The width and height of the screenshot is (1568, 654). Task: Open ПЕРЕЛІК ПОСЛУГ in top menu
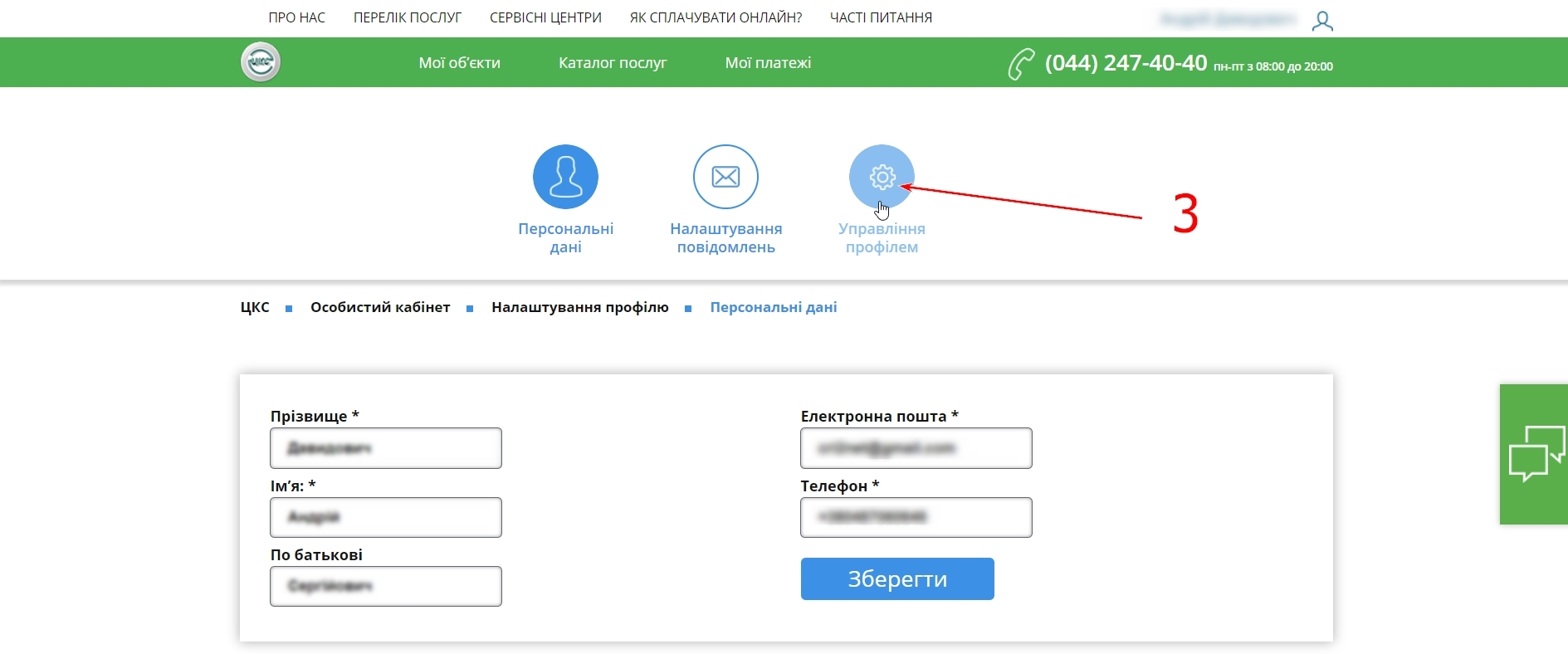click(408, 17)
